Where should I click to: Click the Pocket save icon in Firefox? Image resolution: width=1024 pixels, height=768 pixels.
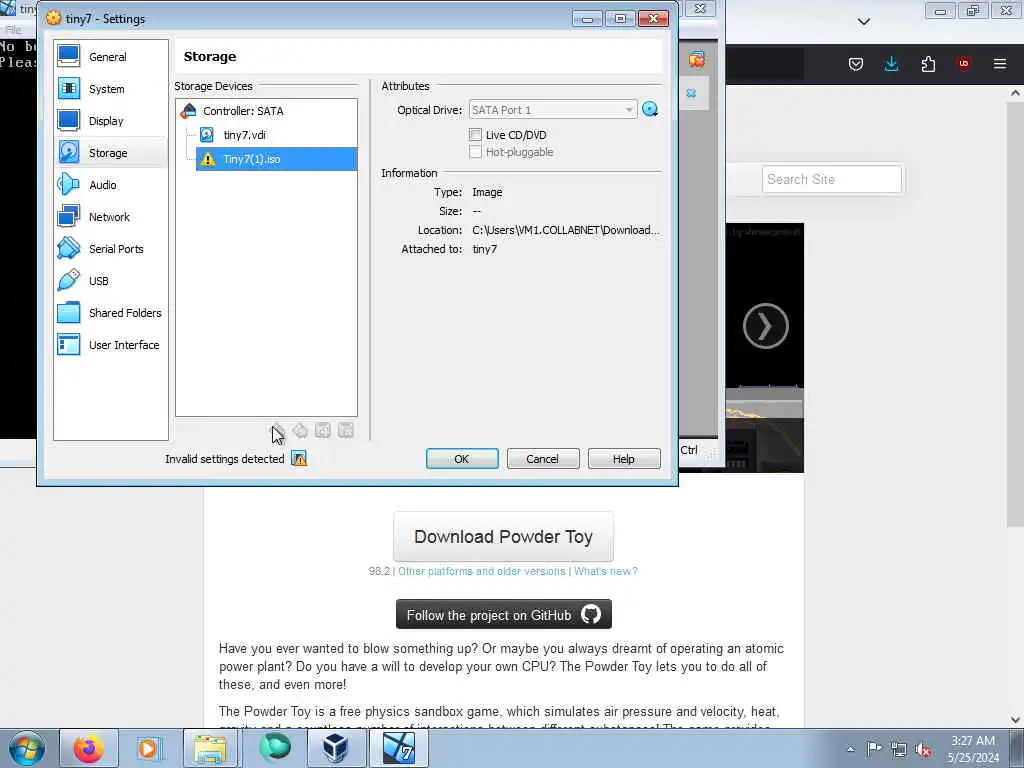pyautogui.click(x=856, y=64)
